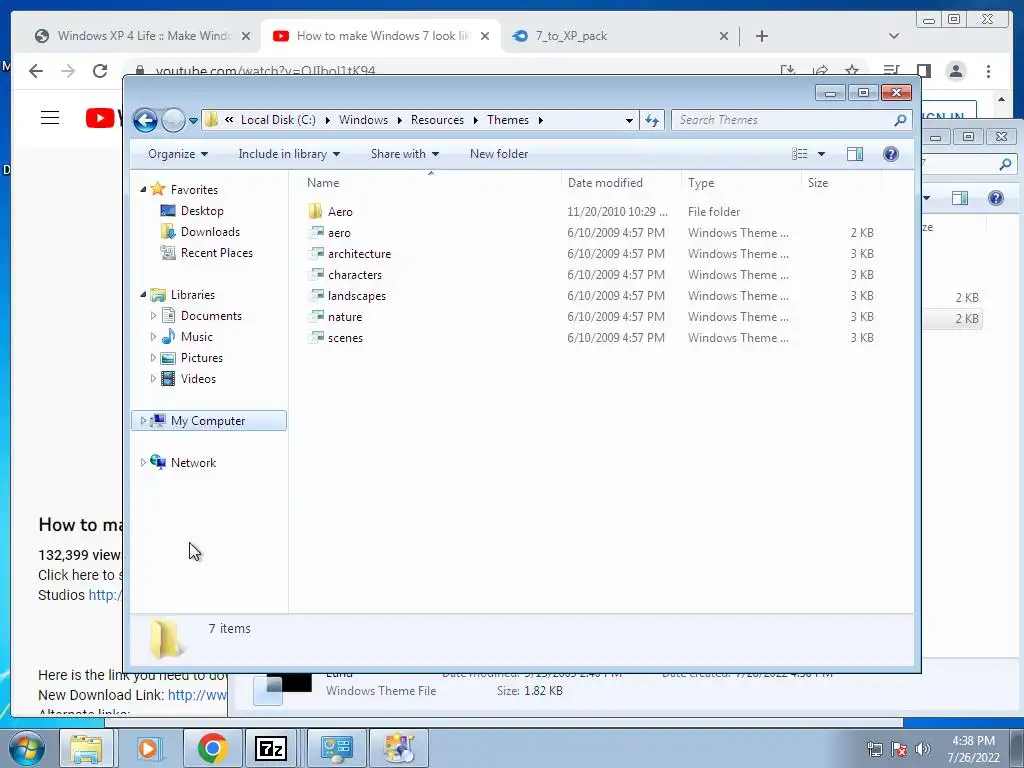Refresh the Themes folder view

point(652,120)
